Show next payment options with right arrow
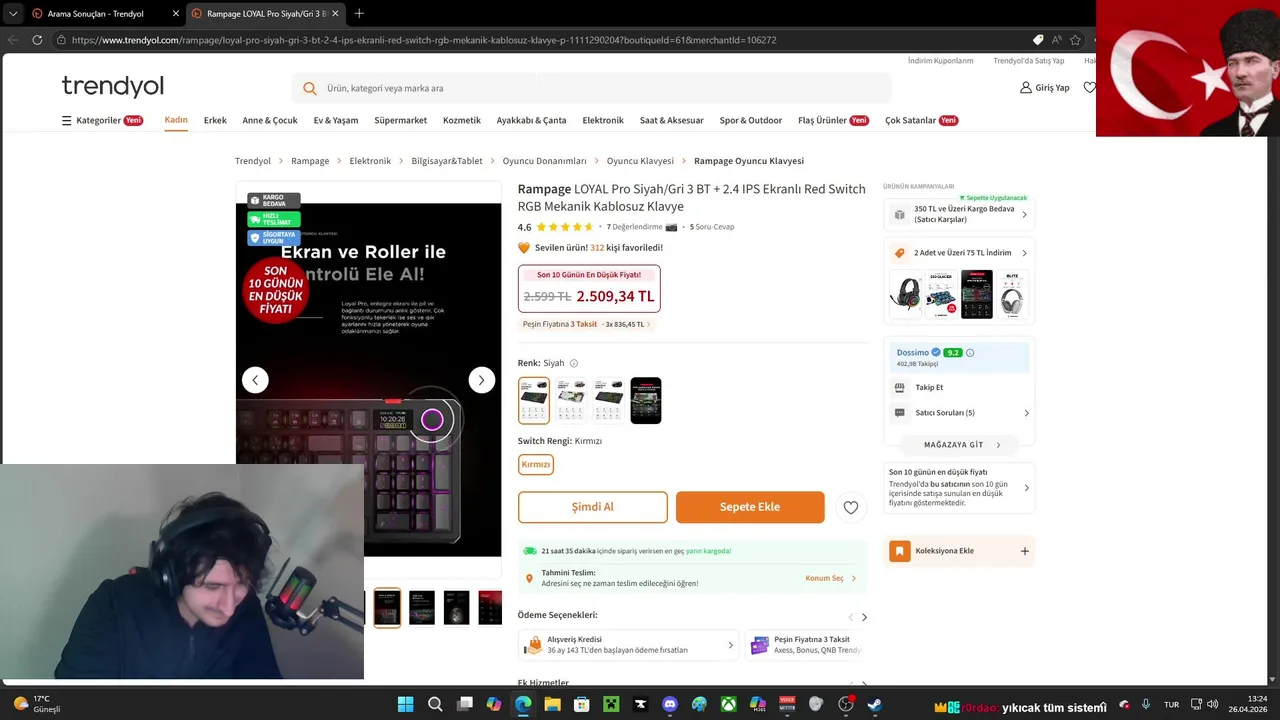 pyautogui.click(x=864, y=617)
